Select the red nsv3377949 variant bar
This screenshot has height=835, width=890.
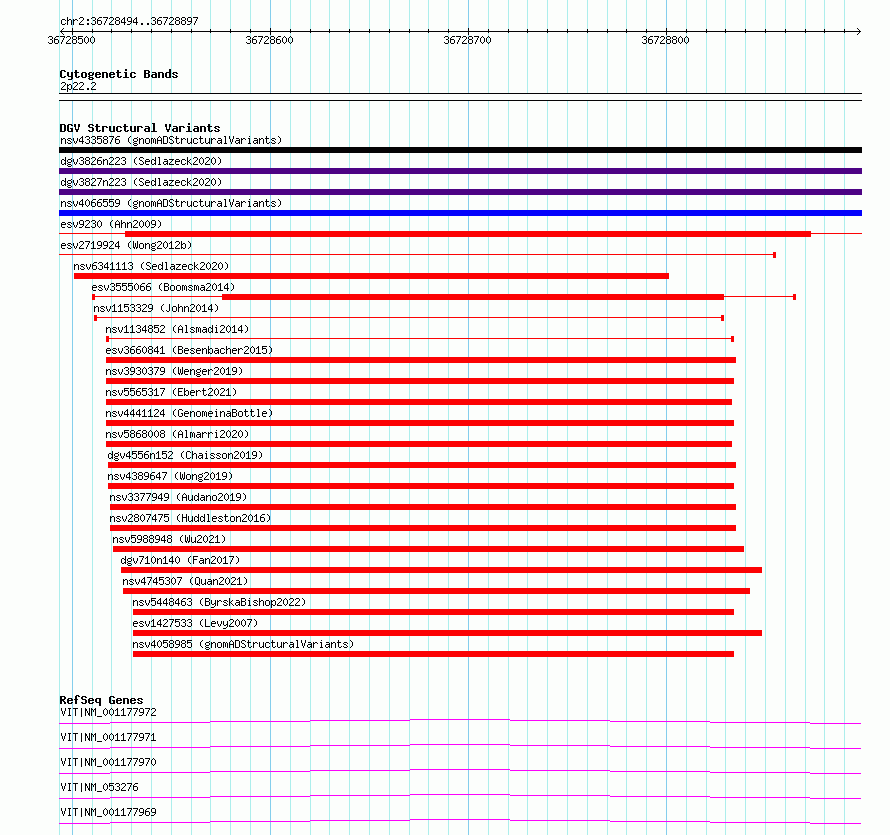[423, 507]
